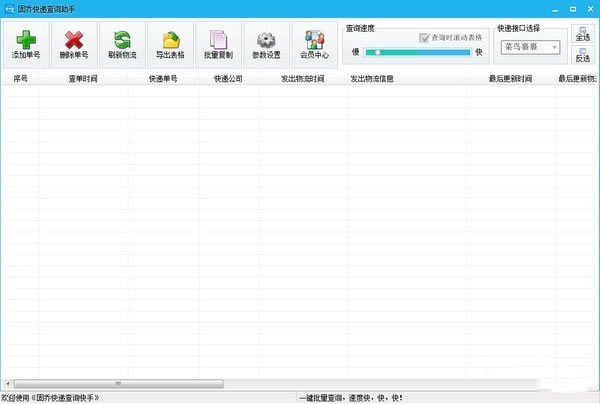Click the horizontal scrollbar left arrow

click(6, 382)
